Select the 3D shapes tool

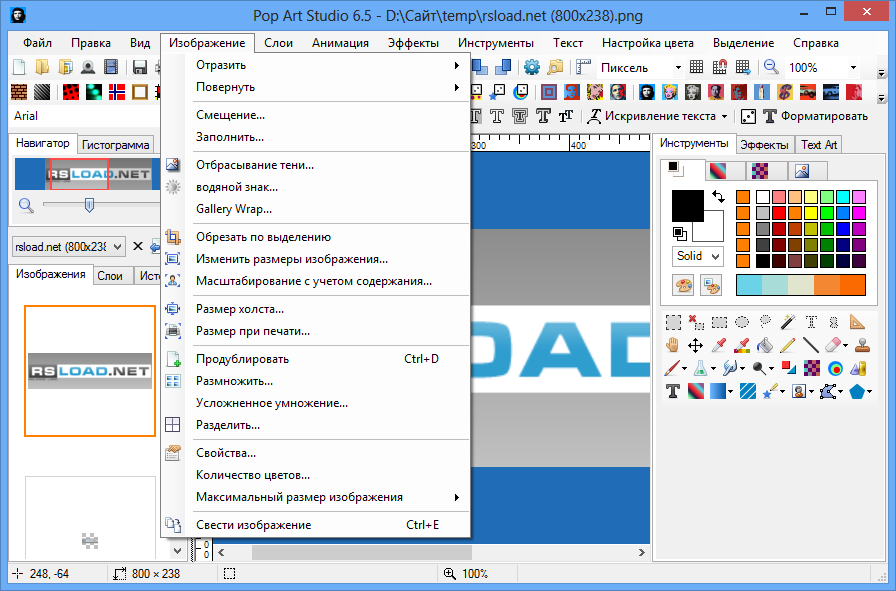858,368
